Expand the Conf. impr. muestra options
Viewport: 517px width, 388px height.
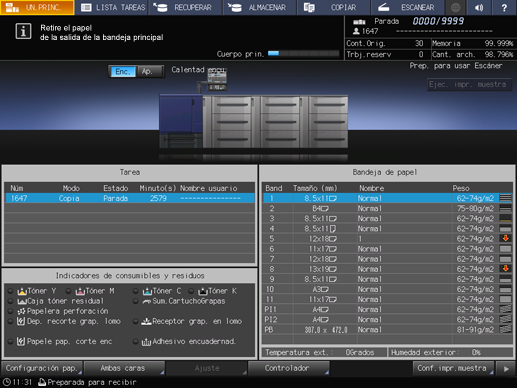click(453, 368)
